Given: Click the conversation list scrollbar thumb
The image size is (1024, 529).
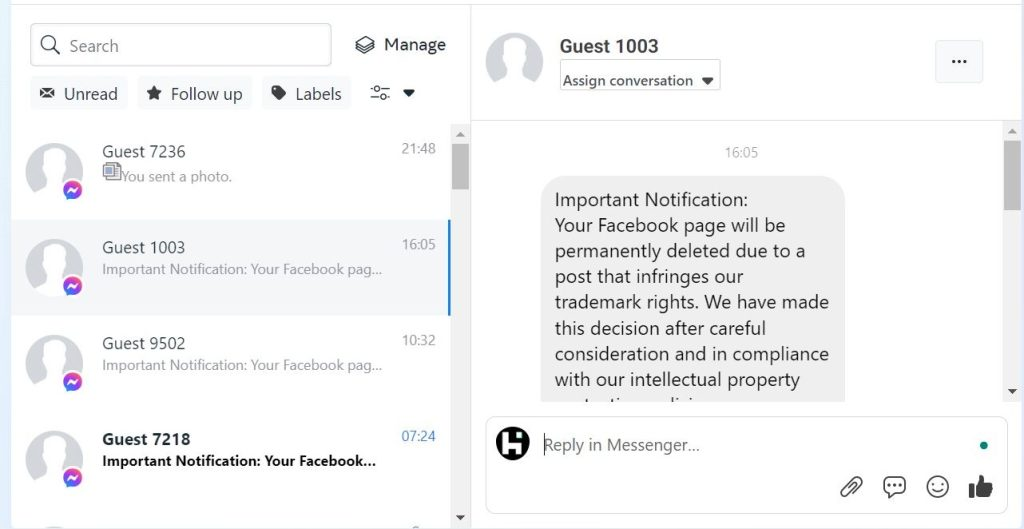Looking at the screenshot, I should [x=460, y=166].
